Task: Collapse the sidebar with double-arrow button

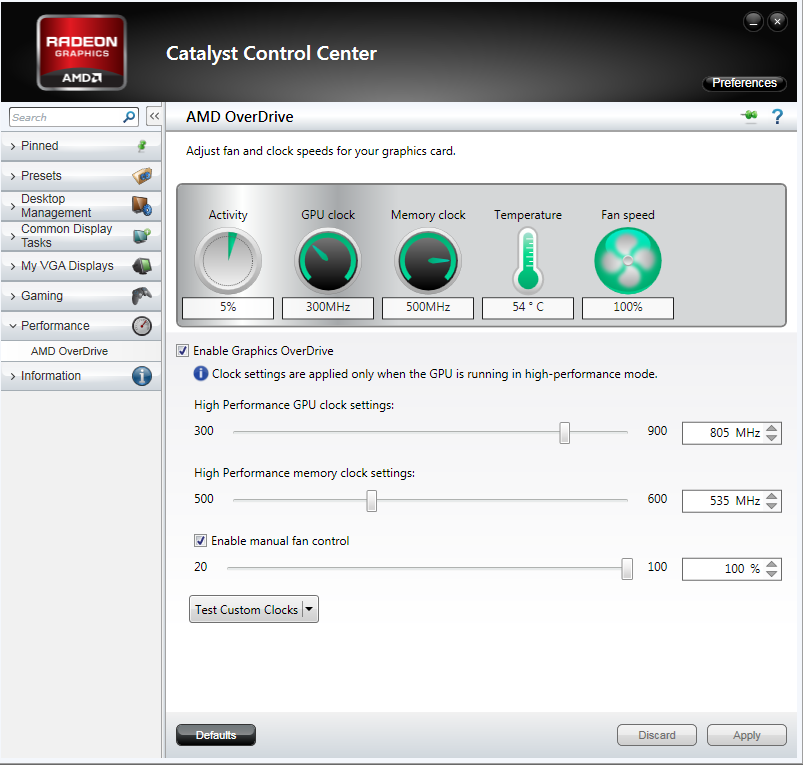Action: tap(154, 116)
